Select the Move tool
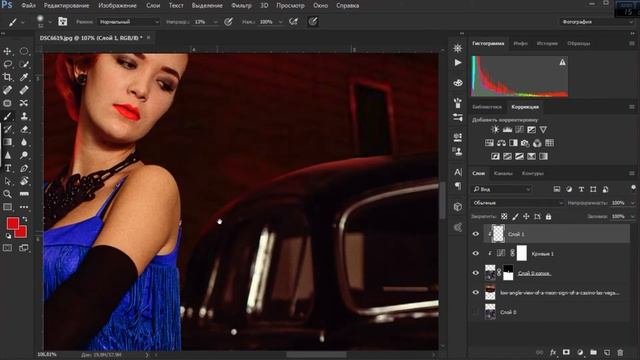640x360 pixels. pos(7,51)
